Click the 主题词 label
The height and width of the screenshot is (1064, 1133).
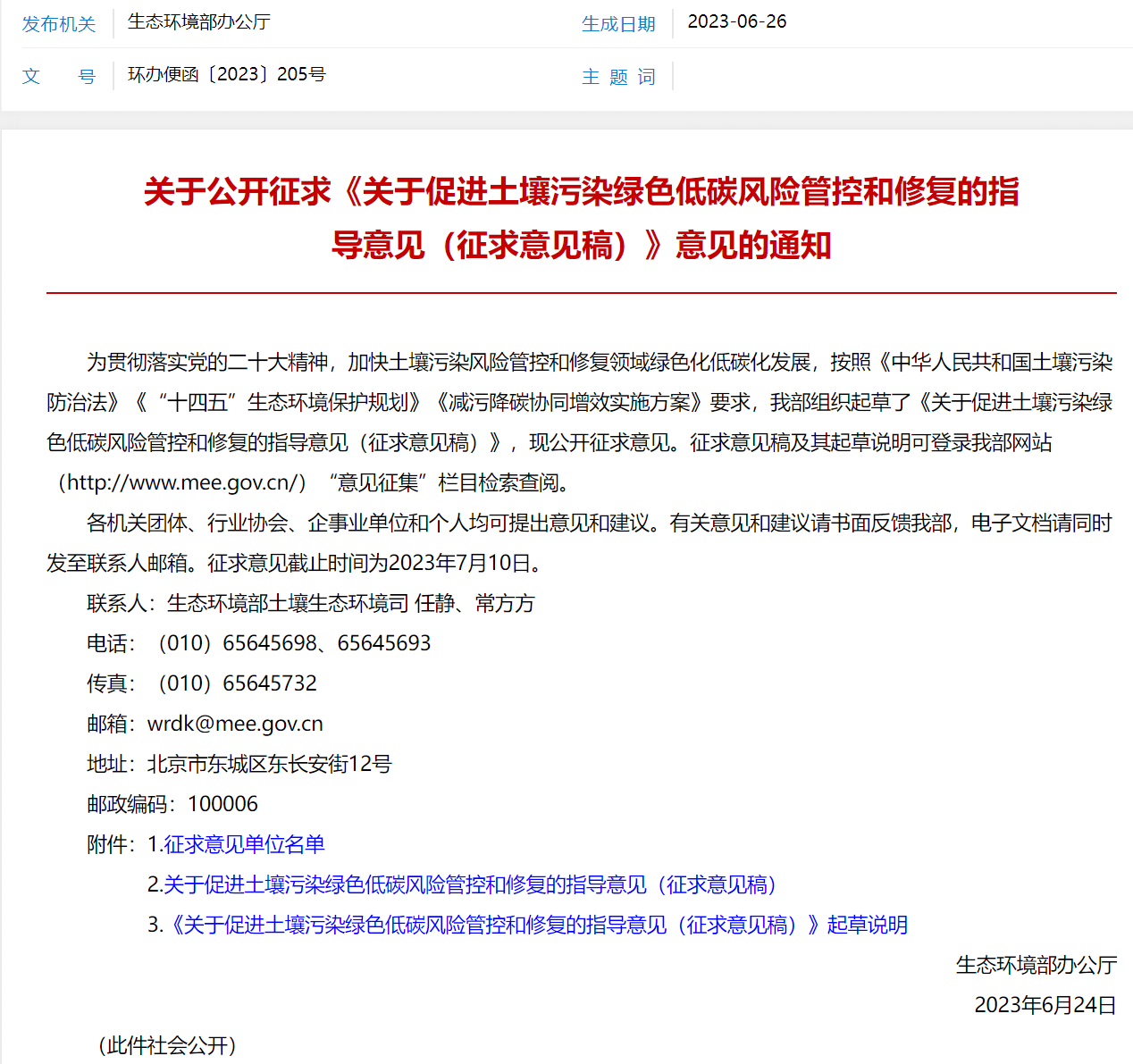(618, 77)
